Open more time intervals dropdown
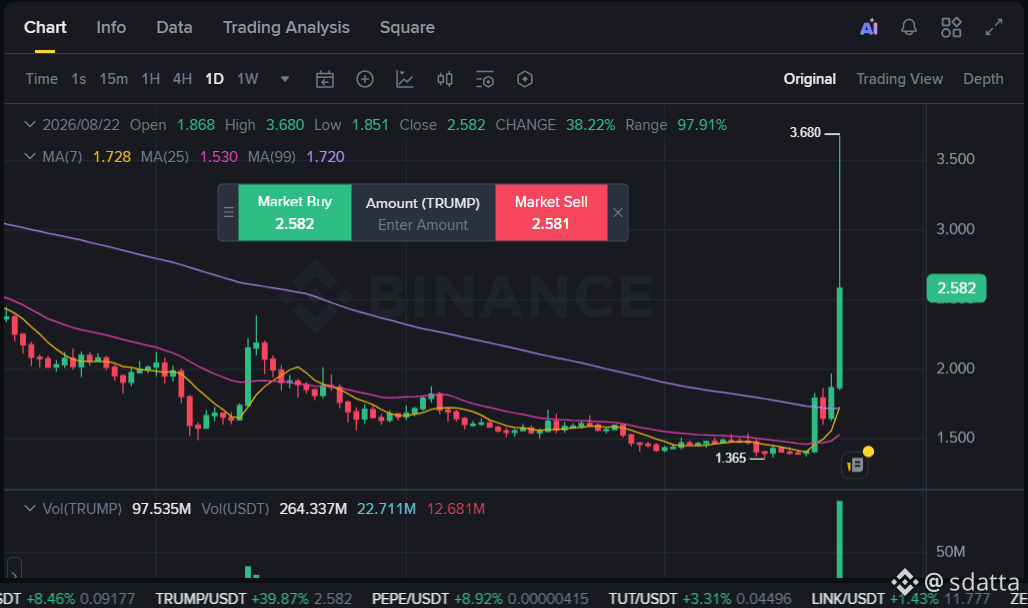 click(285, 79)
